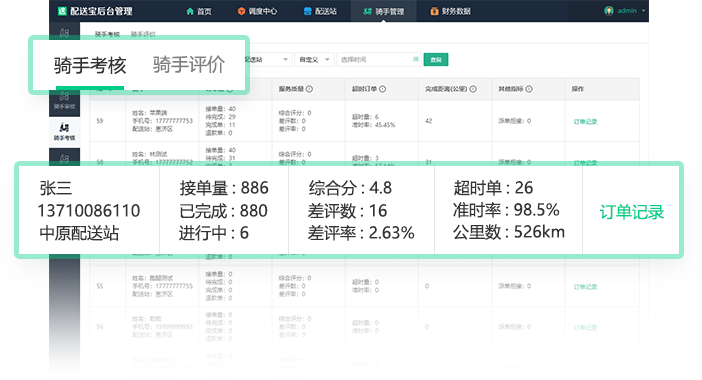Viewport: 702px width, 380px height.
Task: Click info icon beside 服务质量 column header
Action: (x=309, y=89)
